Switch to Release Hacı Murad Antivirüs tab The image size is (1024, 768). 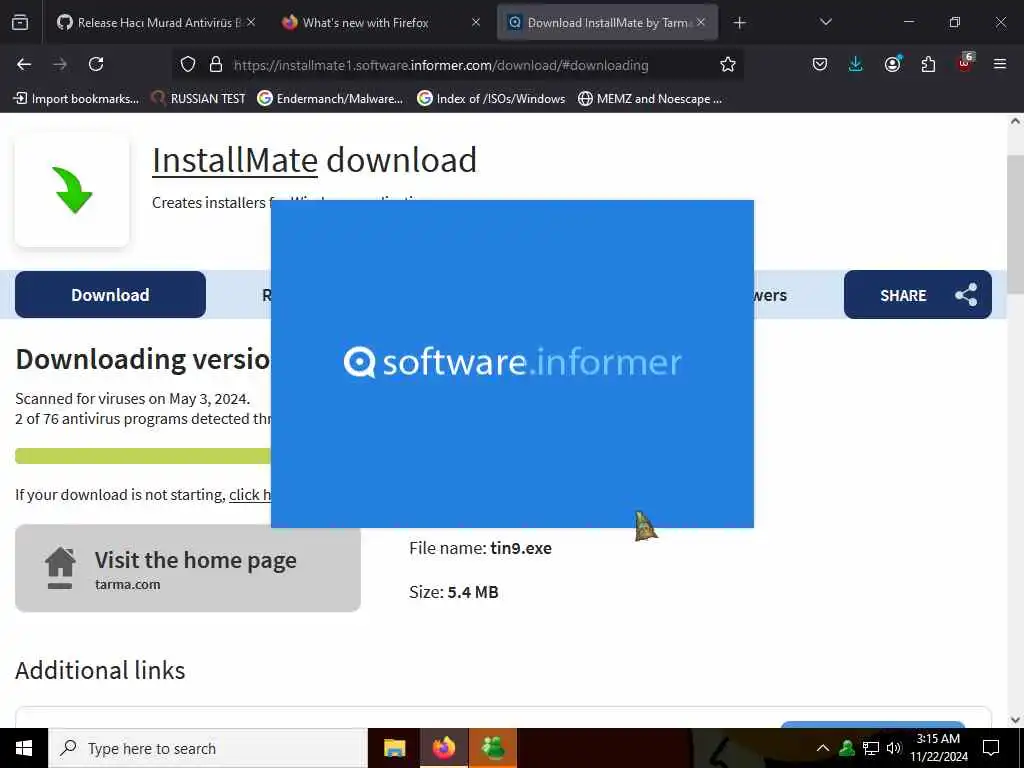click(x=155, y=22)
